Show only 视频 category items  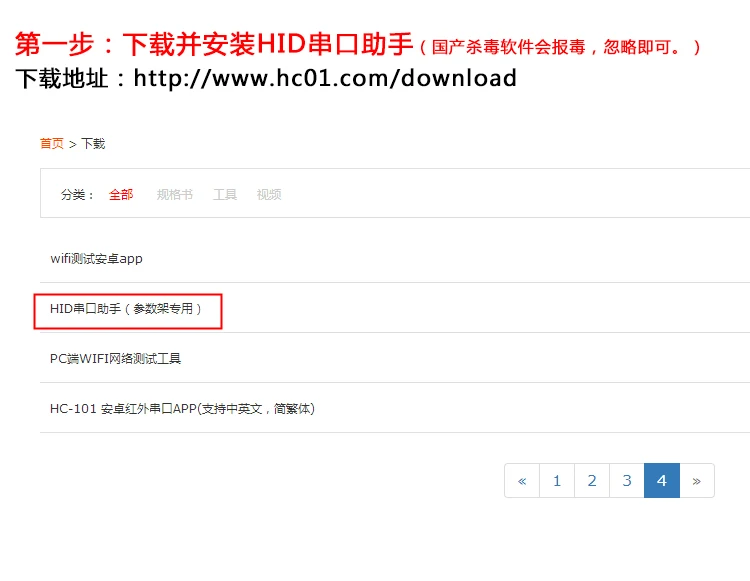click(x=269, y=195)
